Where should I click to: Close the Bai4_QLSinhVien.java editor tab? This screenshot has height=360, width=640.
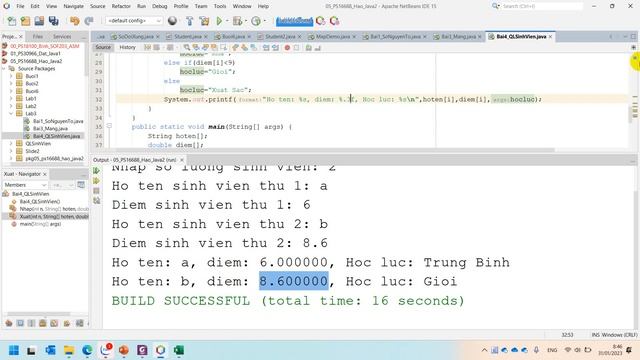[x=551, y=36]
